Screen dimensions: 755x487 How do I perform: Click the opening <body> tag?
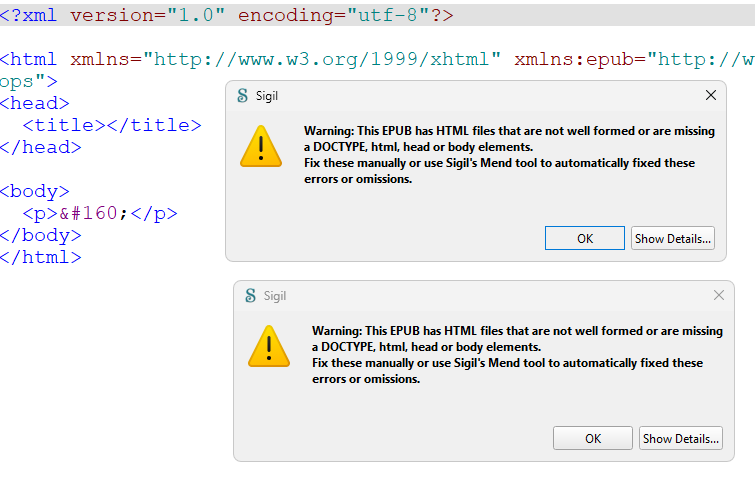[x=35, y=191]
